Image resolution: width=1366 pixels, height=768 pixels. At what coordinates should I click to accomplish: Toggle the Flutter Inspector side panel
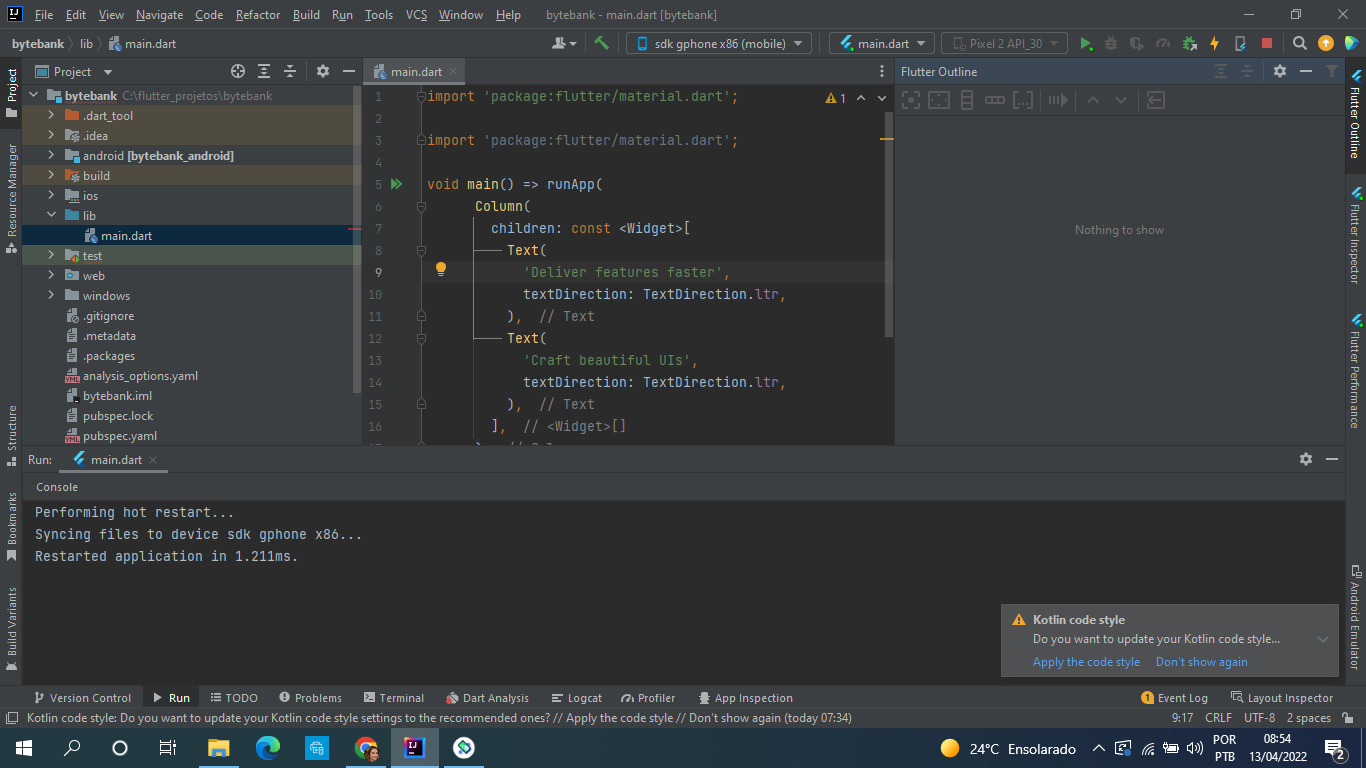click(x=1355, y=236)
